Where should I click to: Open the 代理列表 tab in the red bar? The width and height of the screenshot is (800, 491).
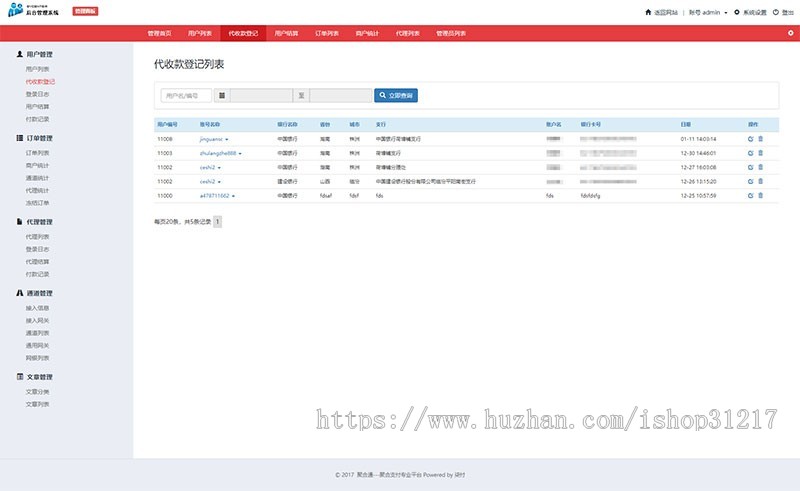click(408, 33)
